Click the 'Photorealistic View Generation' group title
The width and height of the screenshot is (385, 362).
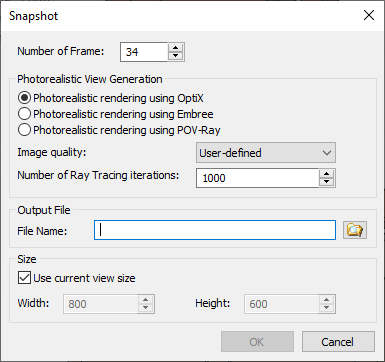point(90,79)
